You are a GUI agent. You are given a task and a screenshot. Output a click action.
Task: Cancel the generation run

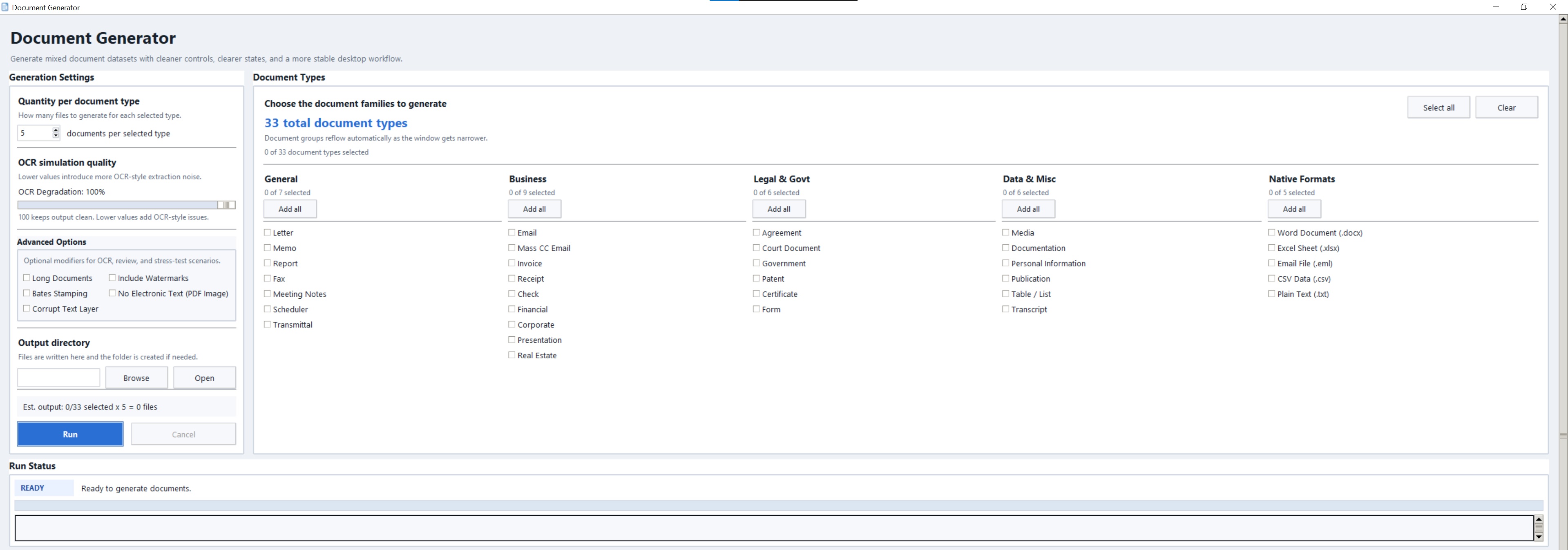pos(183,434)
